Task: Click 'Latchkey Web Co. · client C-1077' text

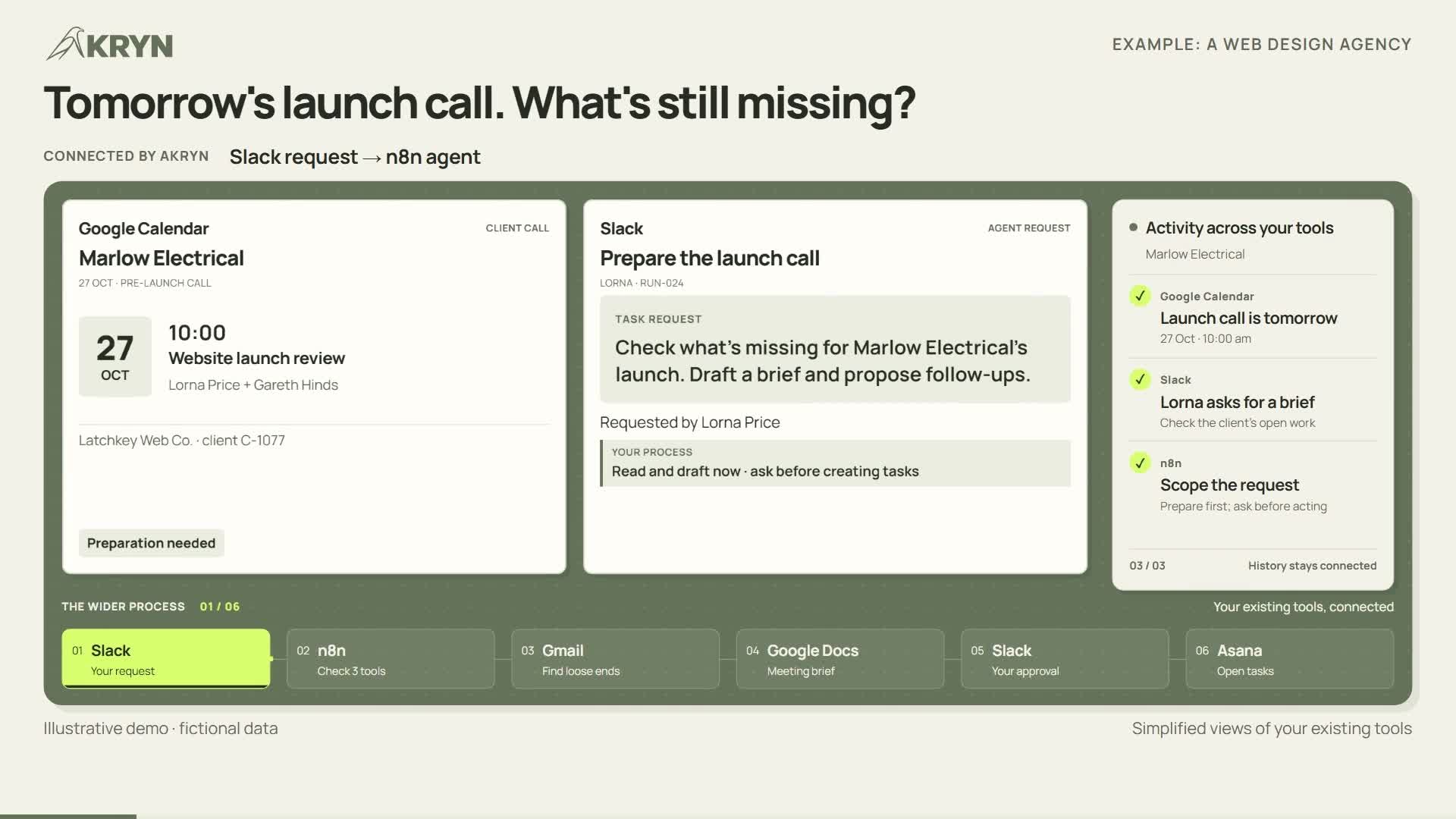Action: [182, 441]
